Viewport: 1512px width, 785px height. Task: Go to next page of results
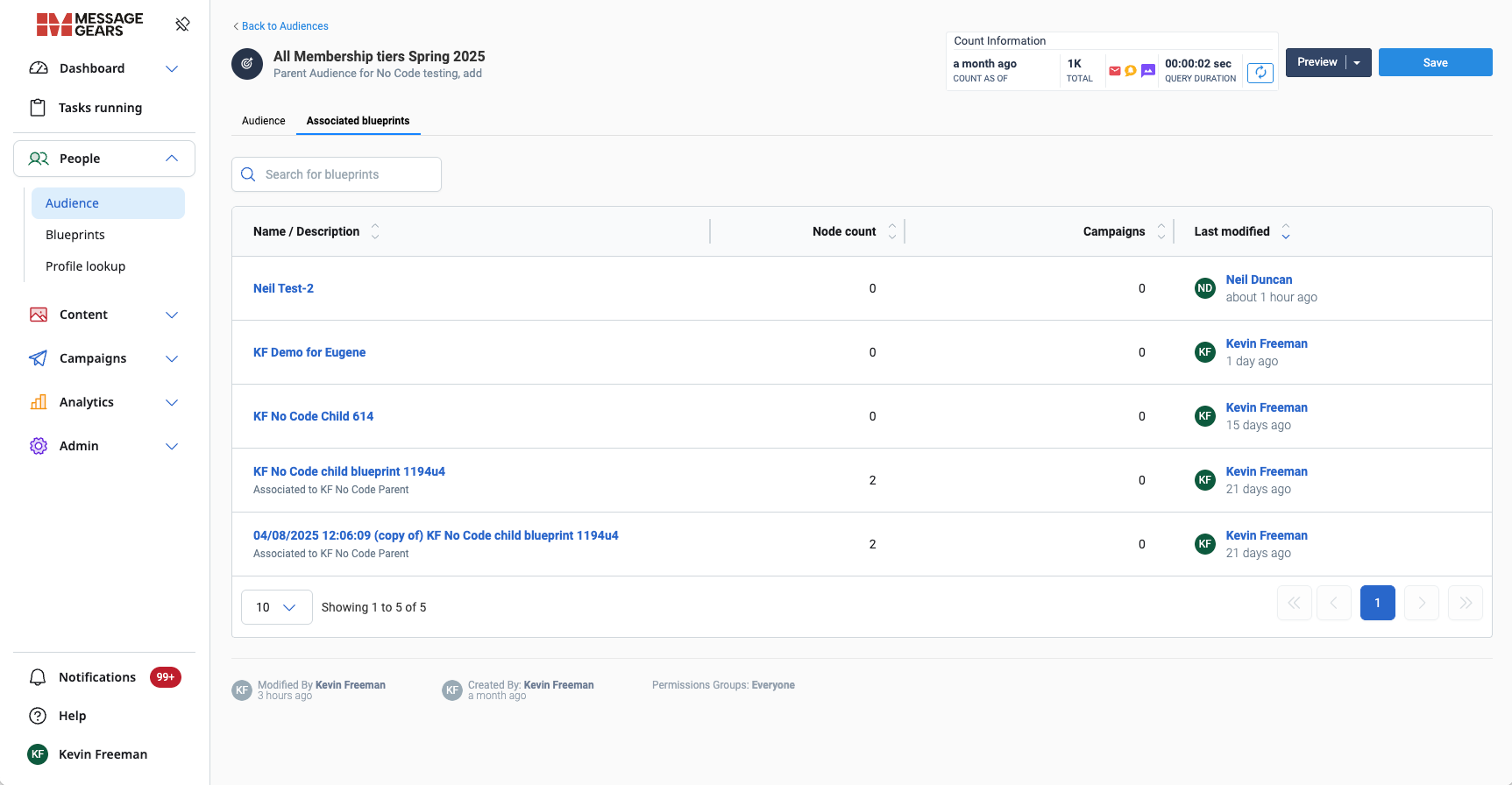[1422, 603]
